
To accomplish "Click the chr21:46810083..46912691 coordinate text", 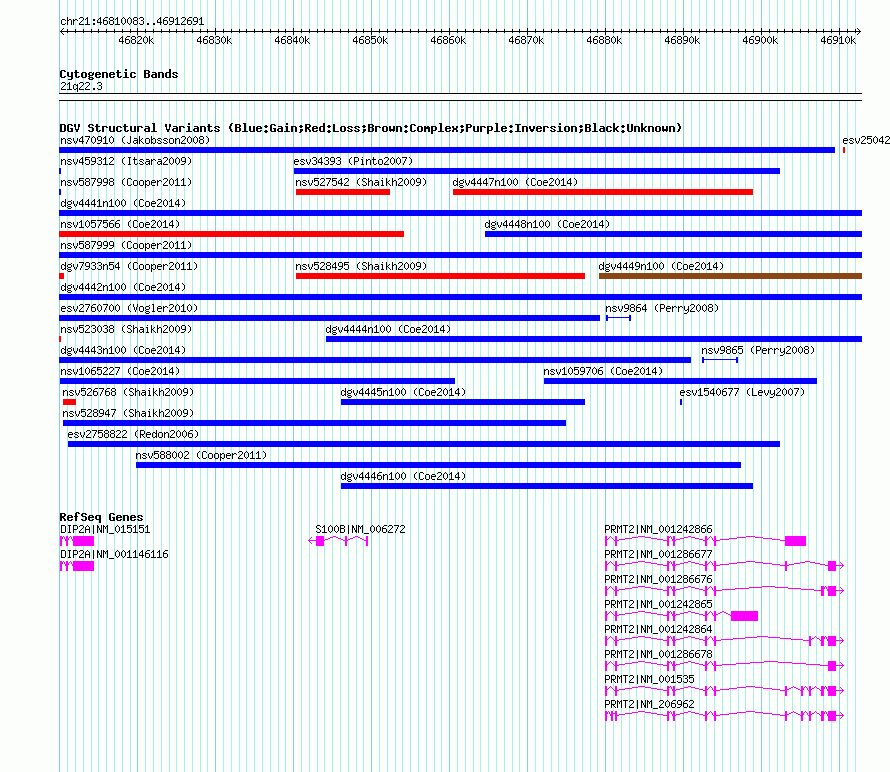I will (132, 21).
